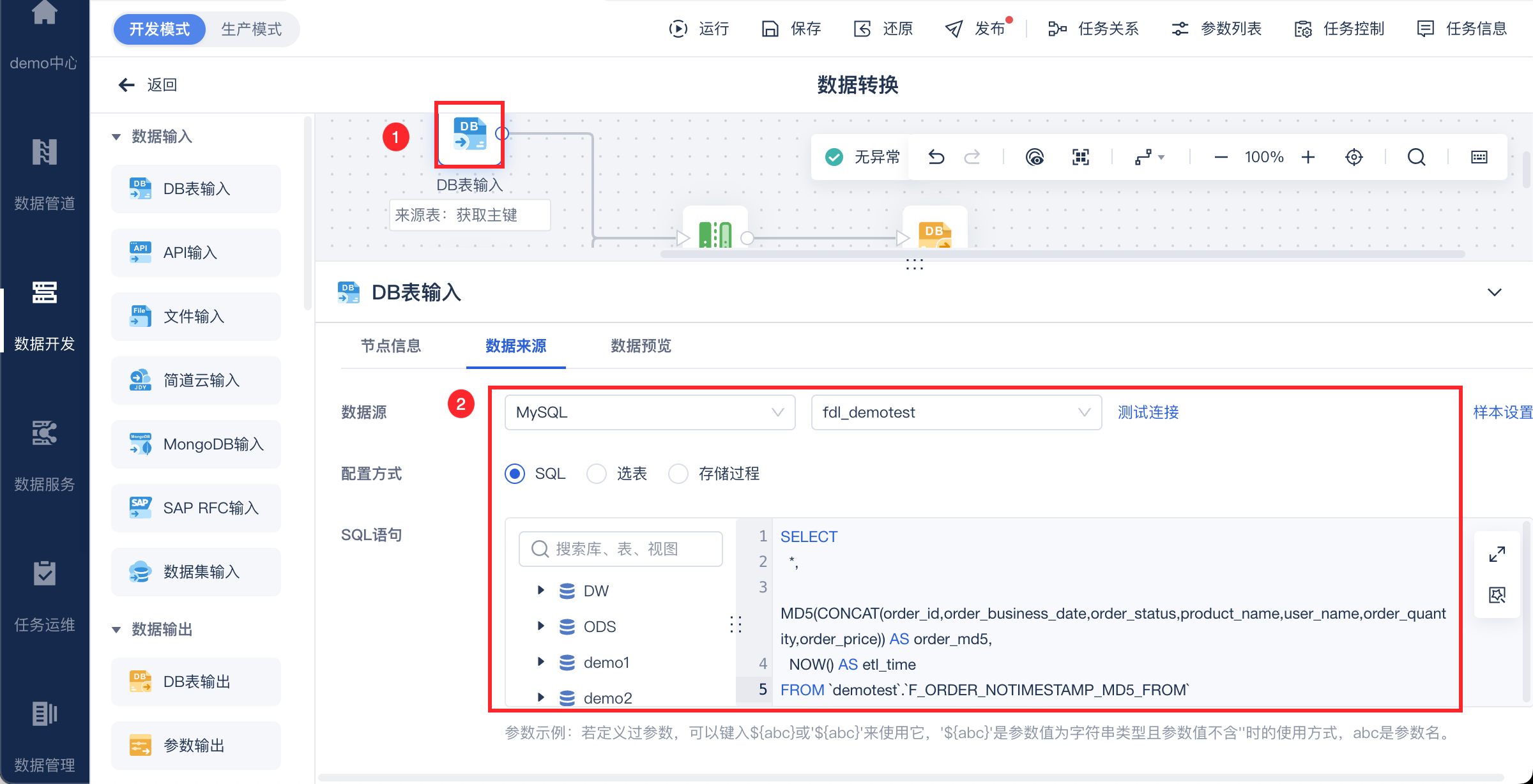1533x784 pixels.
Task: Click the locate/center canvas target icon
Action: [1354, 157]
